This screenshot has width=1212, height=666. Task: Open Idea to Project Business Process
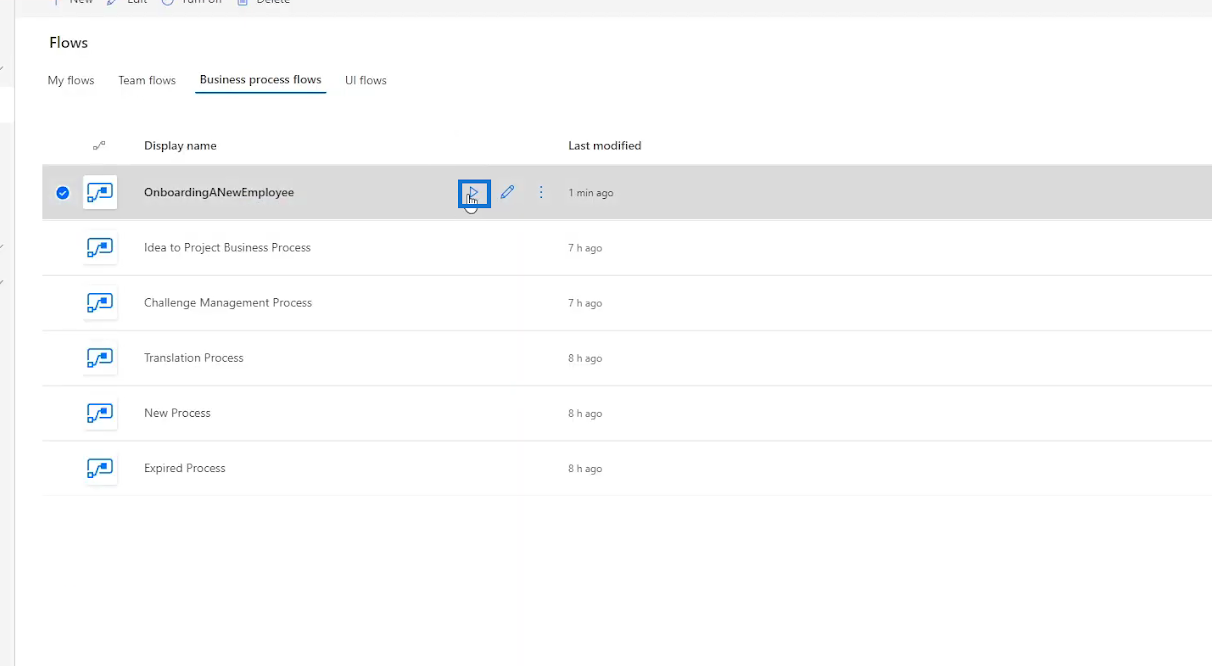tap(227, 247)
